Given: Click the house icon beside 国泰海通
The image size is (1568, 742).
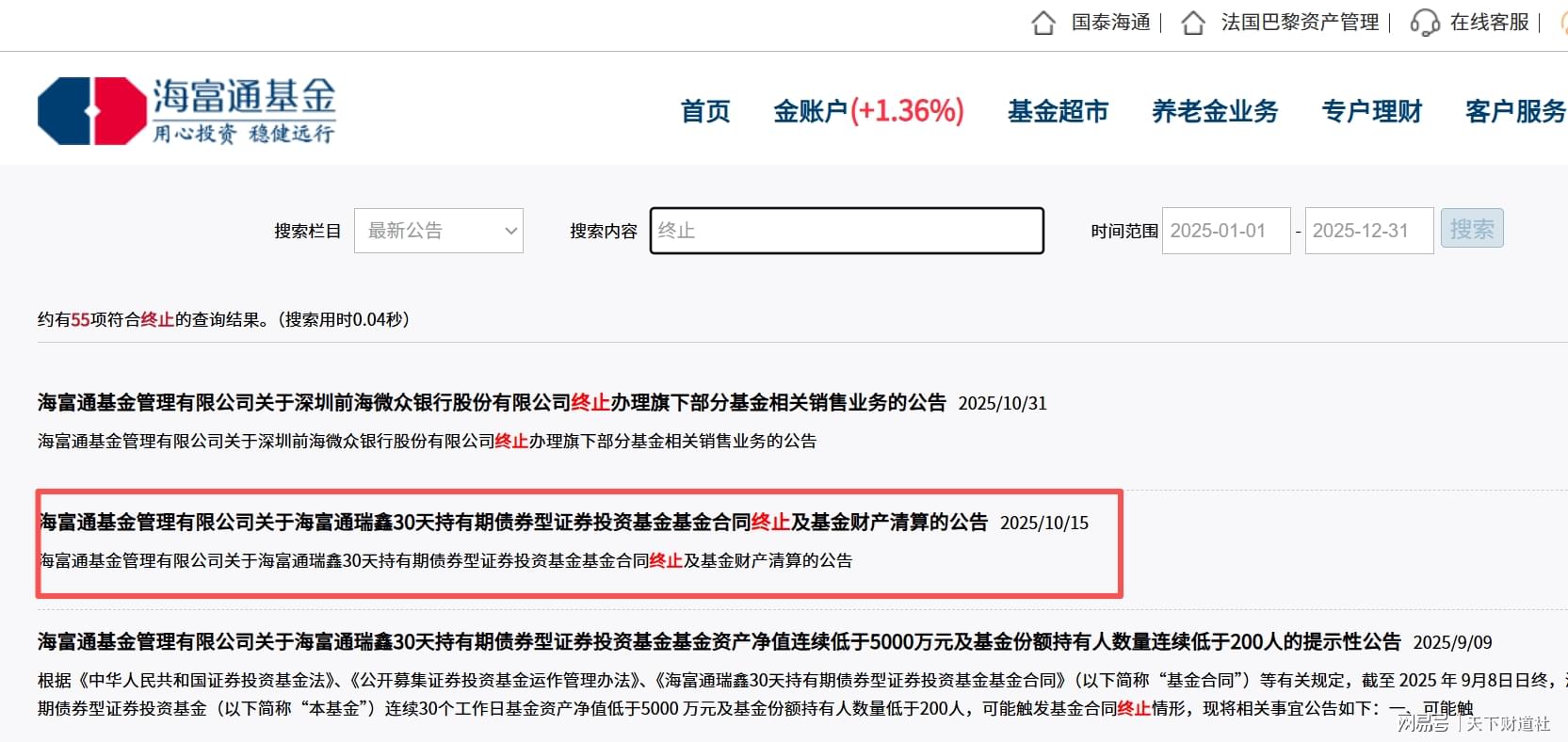Looking at the screenshot, I should [1043, 23].
